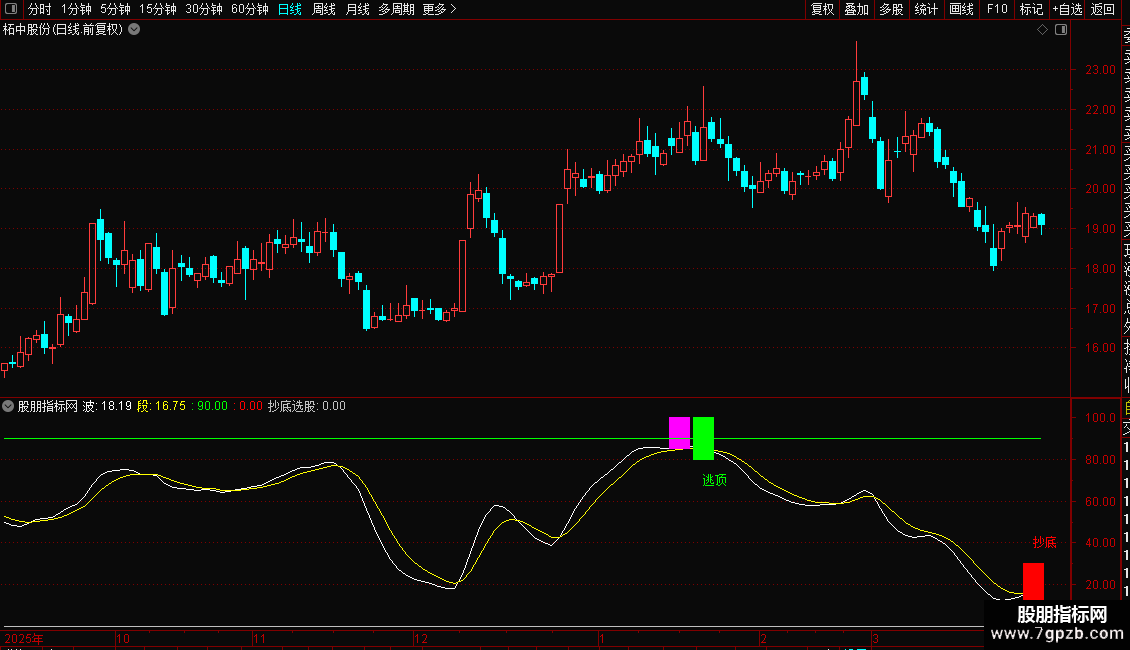Image resolution: width=1130 pixels, height=650 pixels.
Task: Add stock via +自选 button
Action: (x=1067, y=9)
